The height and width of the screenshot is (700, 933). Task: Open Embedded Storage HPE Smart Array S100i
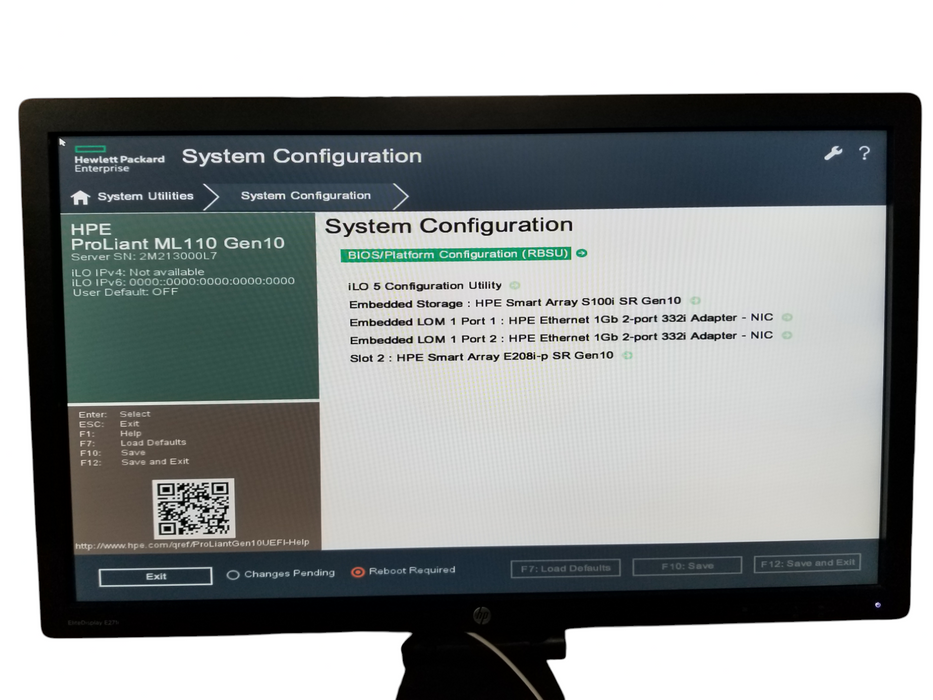[515, 302]
